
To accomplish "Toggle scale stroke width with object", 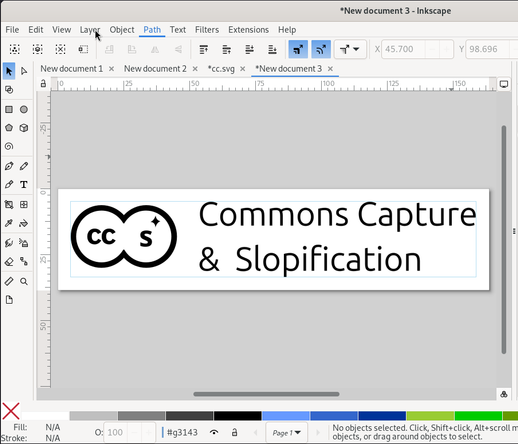I will point(298,49).
